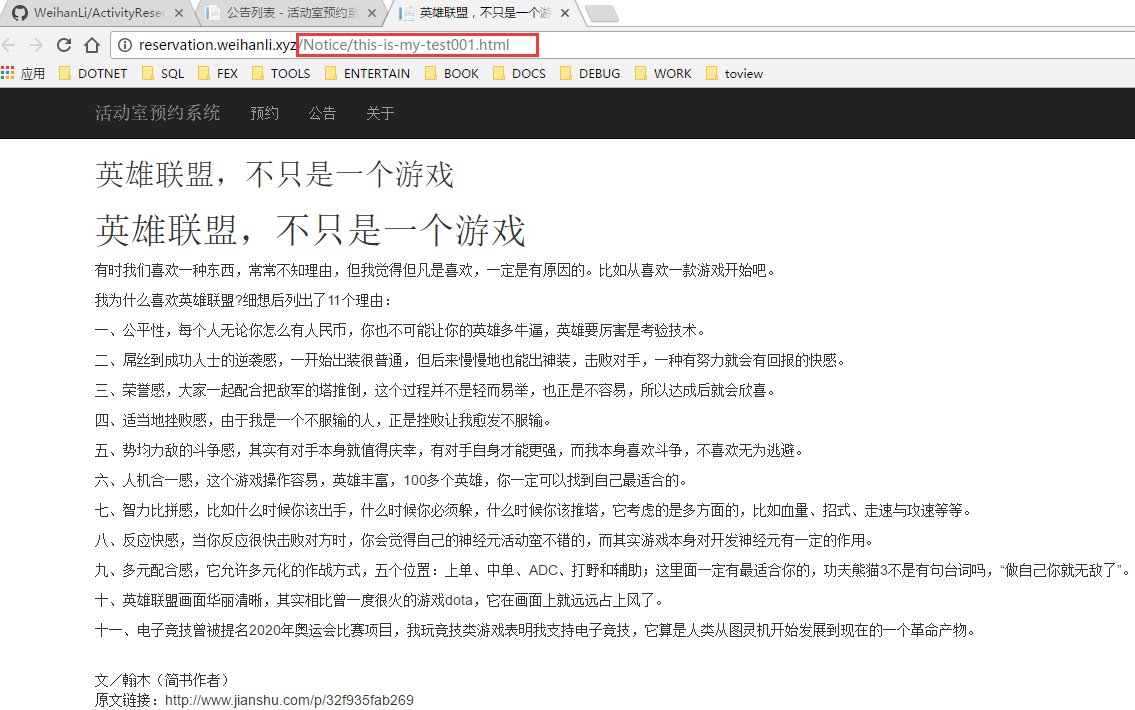The width and height of the screenshot is (1135, 710).
Task: Open the Apps grid shortcut in bookmarks bar
Action: pyautogui.click(x=23, y=73)
